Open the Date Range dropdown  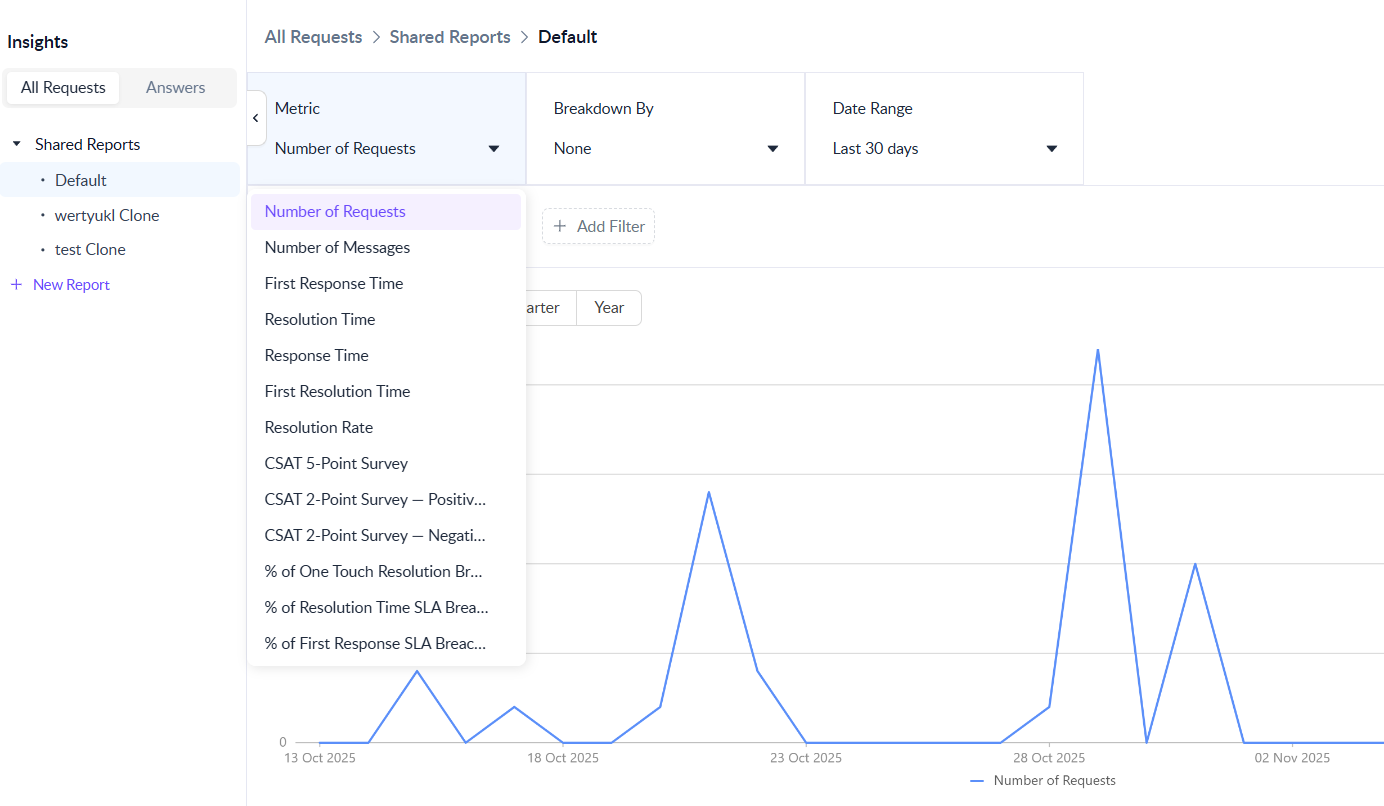(944, 148)
